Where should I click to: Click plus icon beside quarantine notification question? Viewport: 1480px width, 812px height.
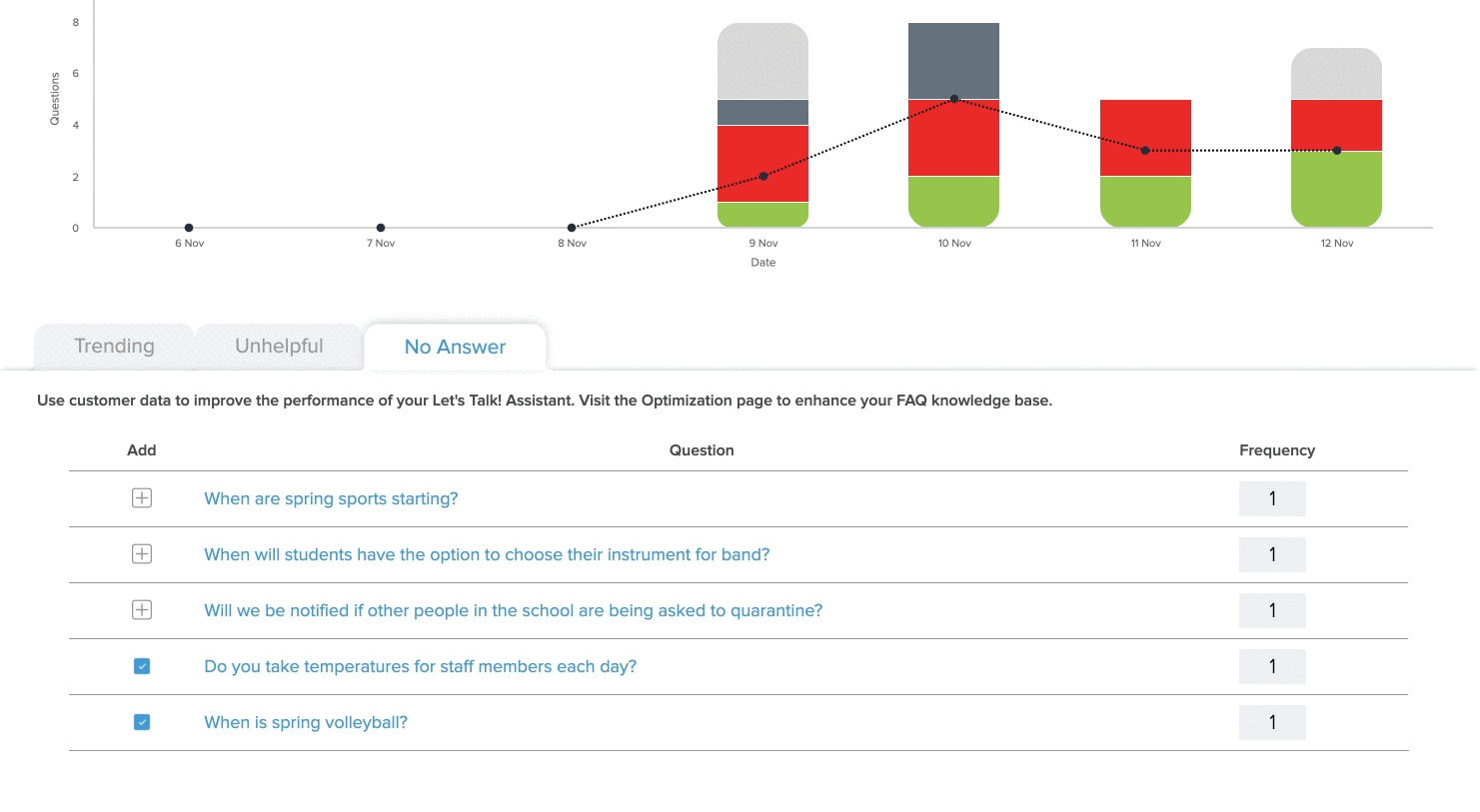(142, 610)
